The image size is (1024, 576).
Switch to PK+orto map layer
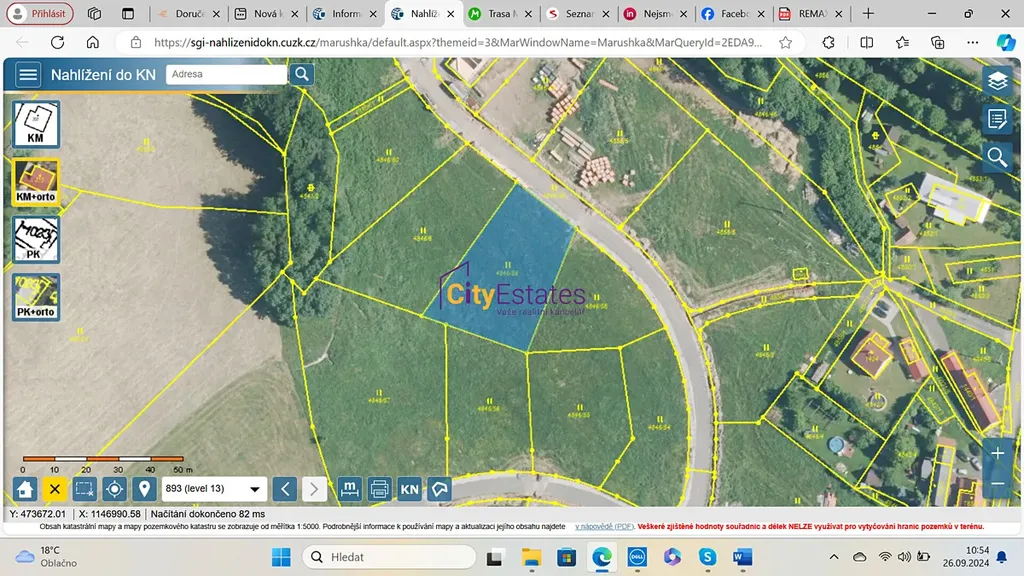point(36,297)
